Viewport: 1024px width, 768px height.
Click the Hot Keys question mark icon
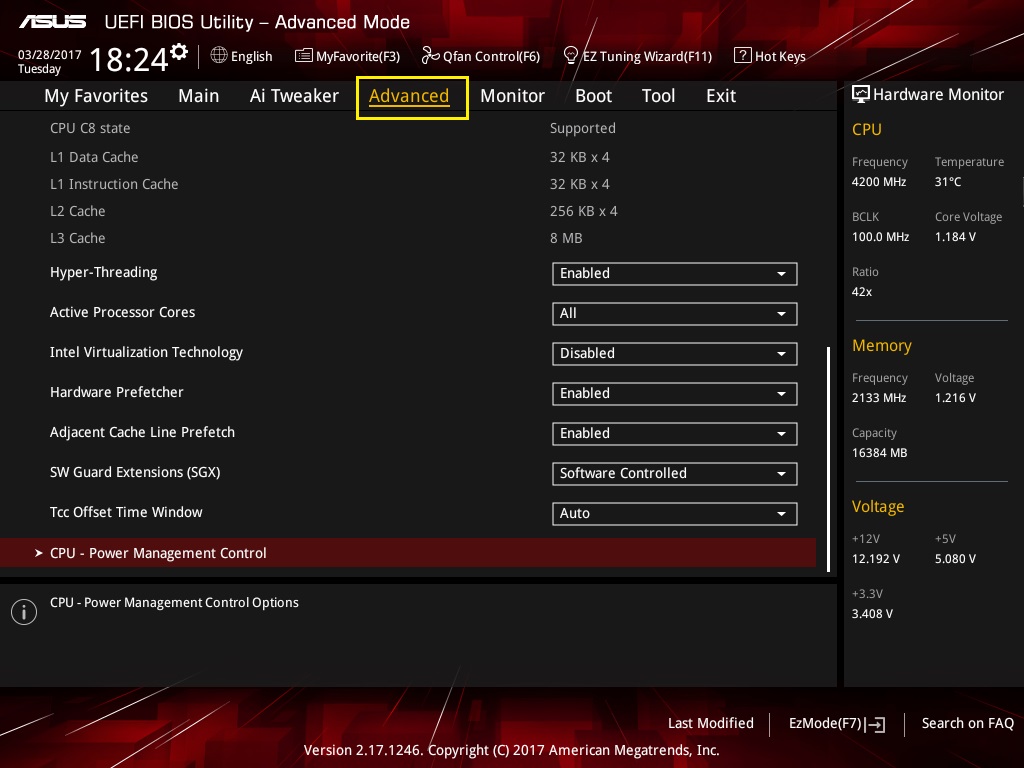[743, 56]
